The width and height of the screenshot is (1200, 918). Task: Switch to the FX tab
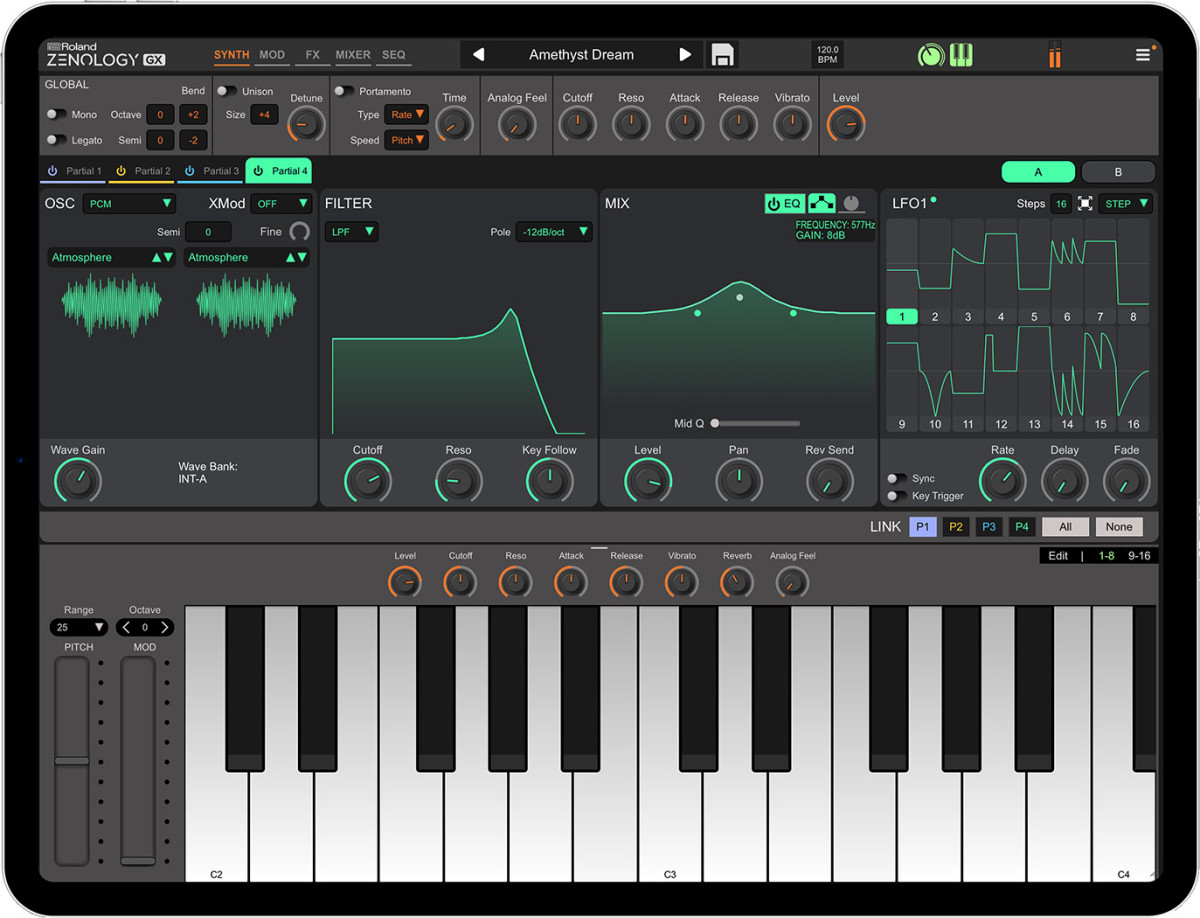click(x=313, y=55)
